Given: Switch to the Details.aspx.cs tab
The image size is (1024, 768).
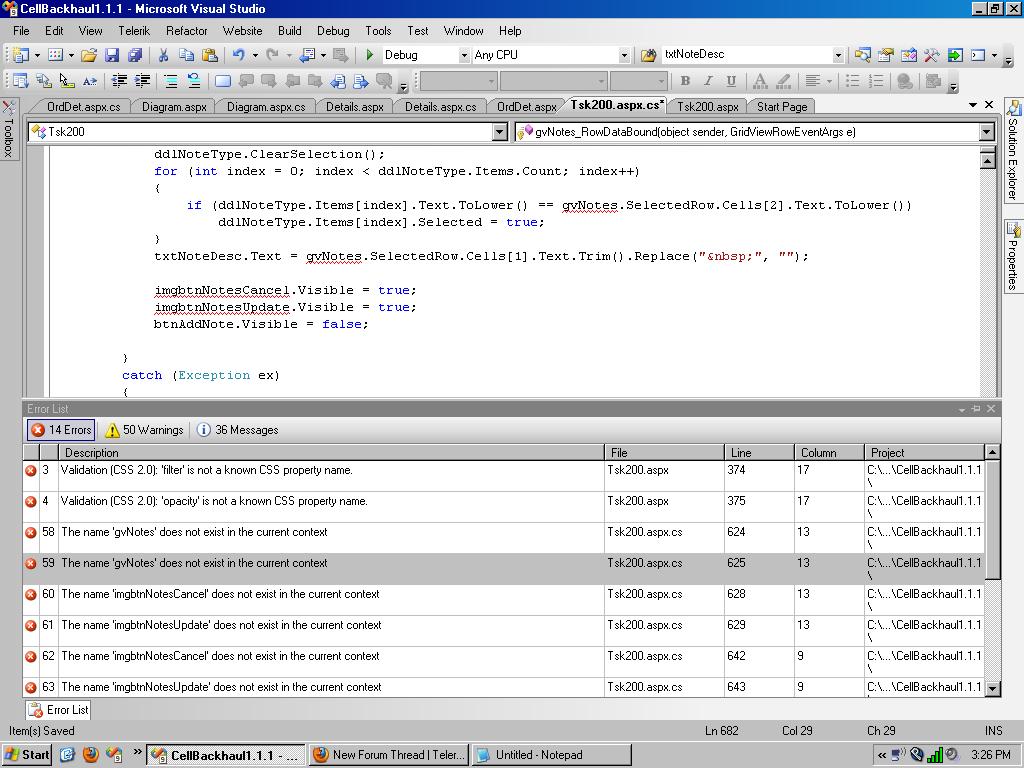Looking at the screenshot, I should [x=440, y=107].
